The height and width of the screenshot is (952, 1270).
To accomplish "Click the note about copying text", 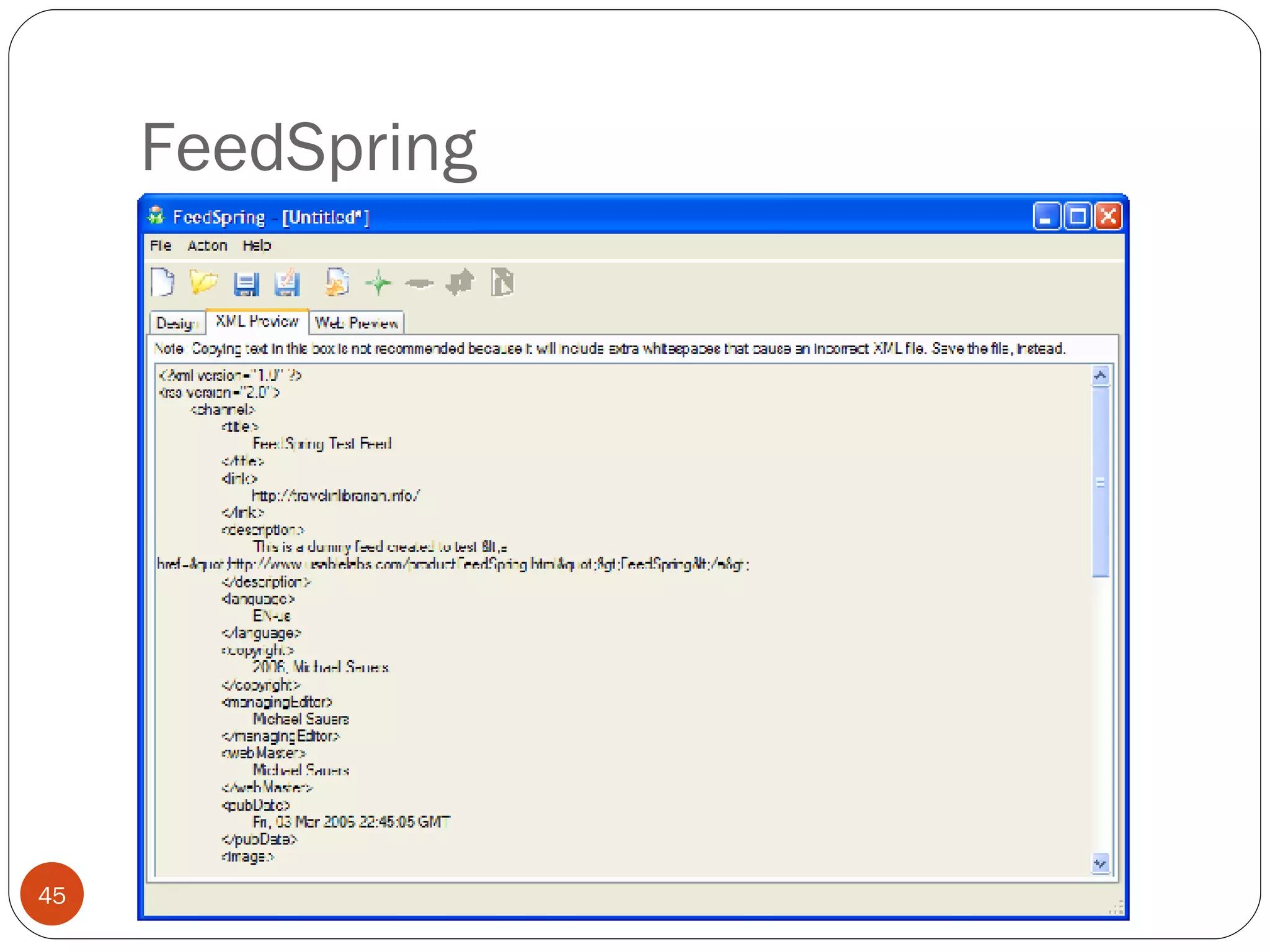I will click(610, 349).
